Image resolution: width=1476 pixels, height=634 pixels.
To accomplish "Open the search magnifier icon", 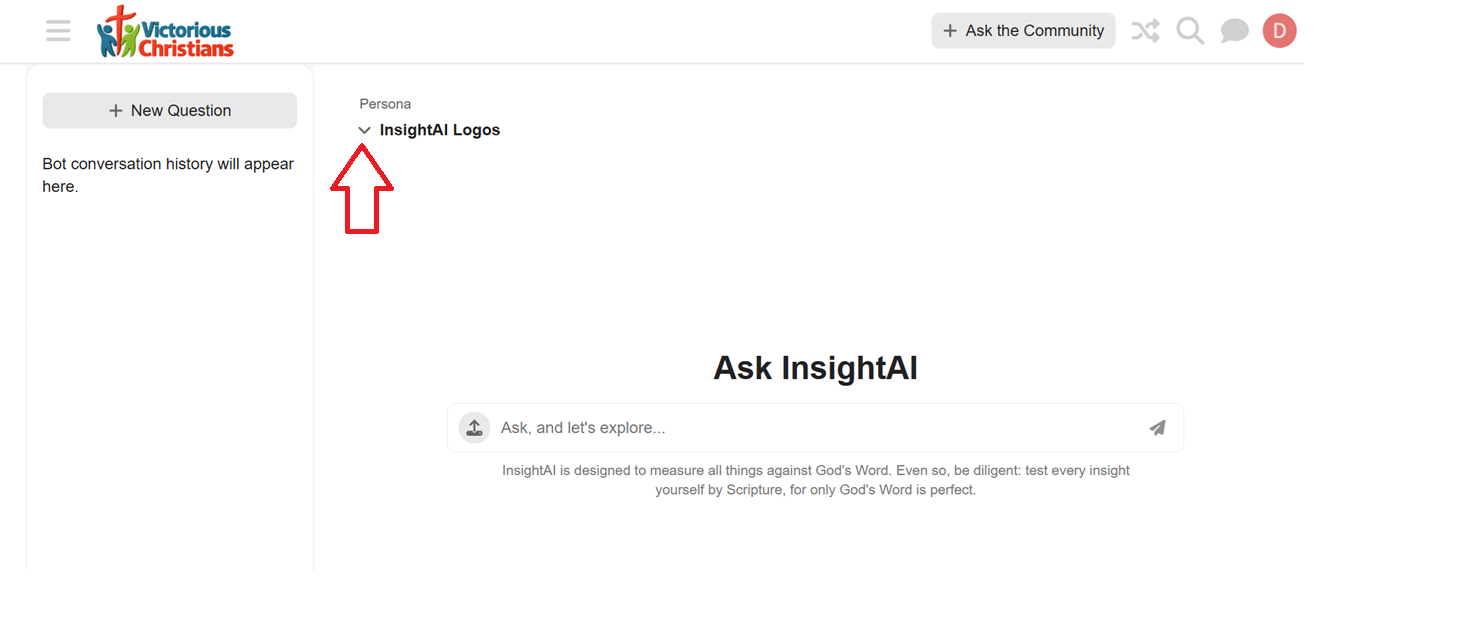I will click(1190, 31).
